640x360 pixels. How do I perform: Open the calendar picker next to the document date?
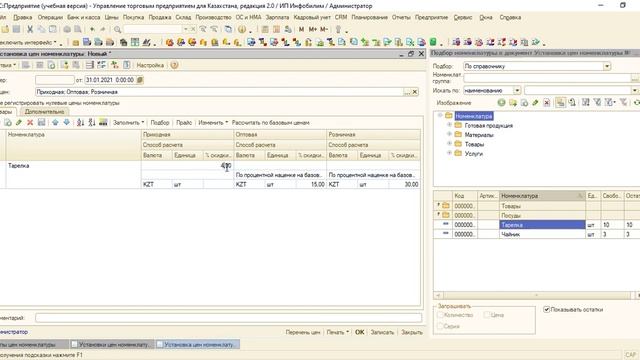click(140, 80)
